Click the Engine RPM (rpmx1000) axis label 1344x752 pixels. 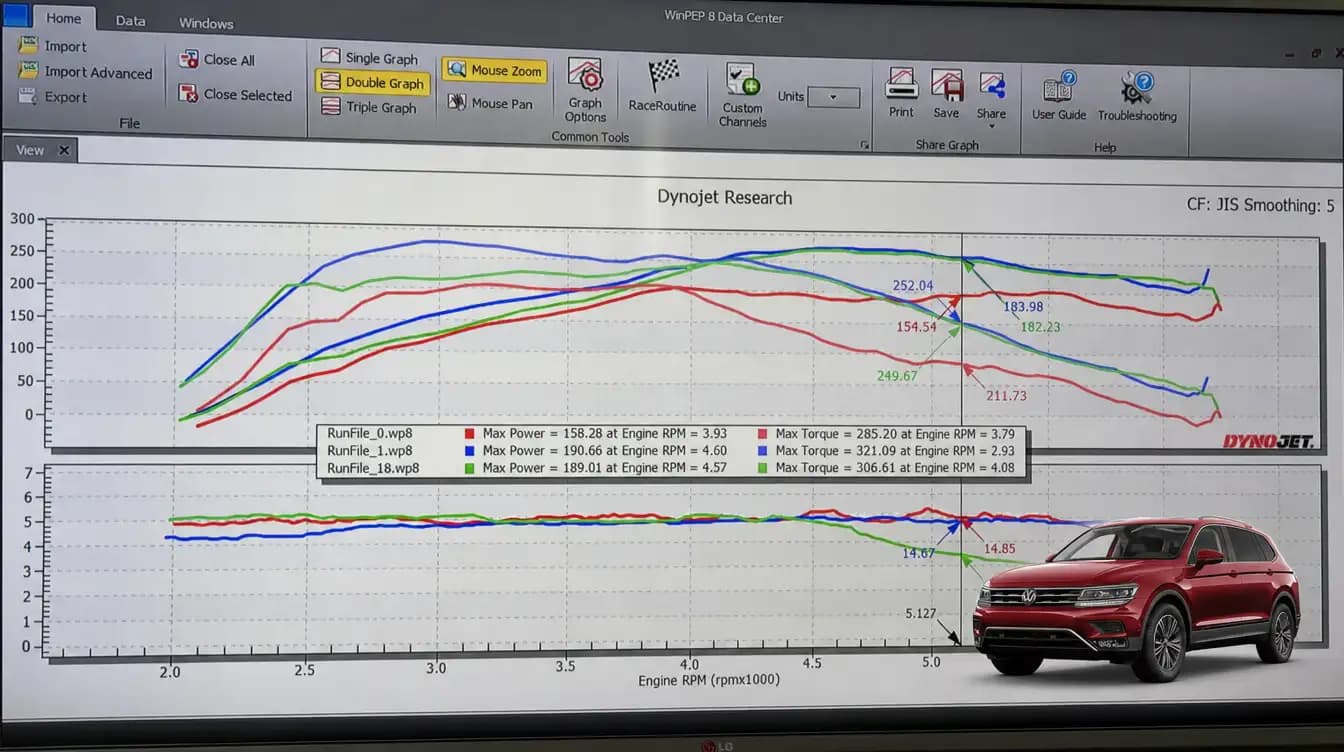click(x=709, y=680)
